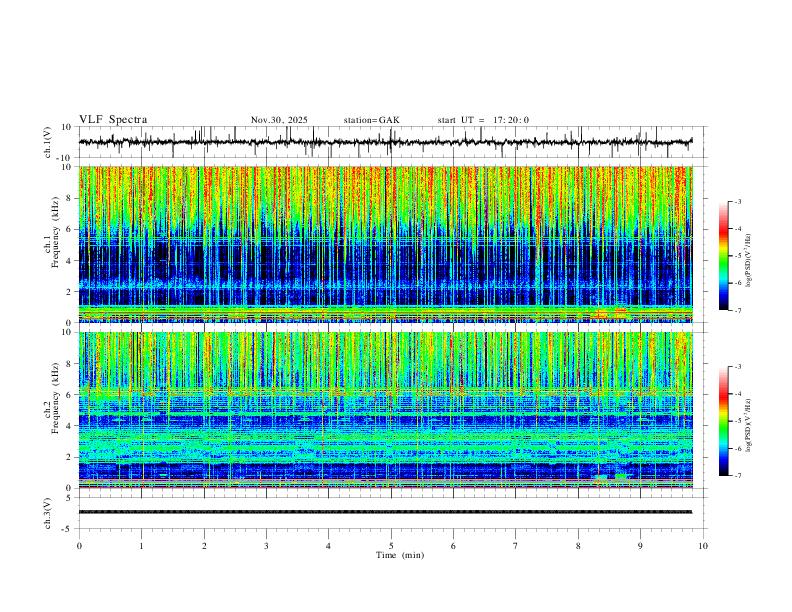Click the upper colorbar log(PSD) label
The image size is (792, 612).
coord(749,261)
